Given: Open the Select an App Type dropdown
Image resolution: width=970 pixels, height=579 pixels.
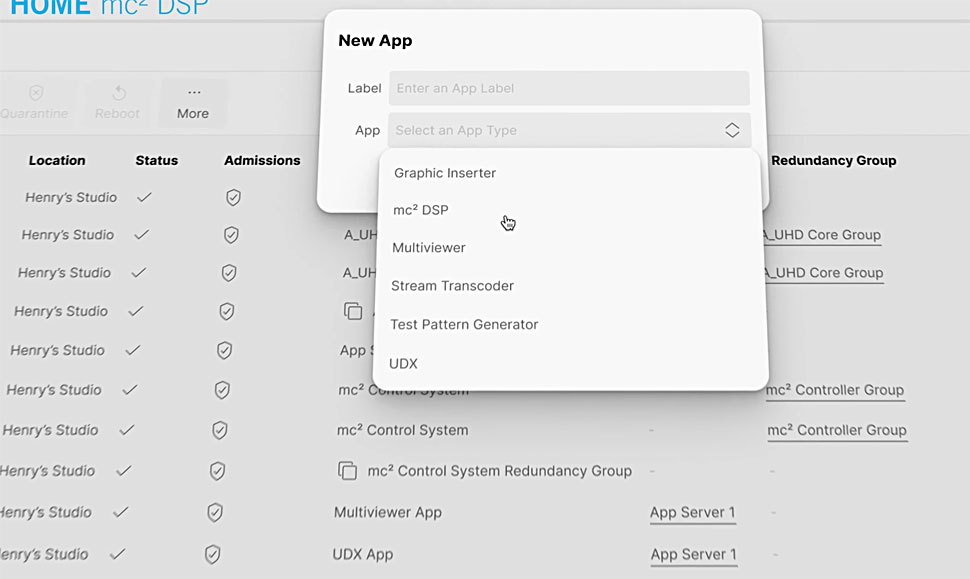Looking at the screenshot, I should point(569,130).
